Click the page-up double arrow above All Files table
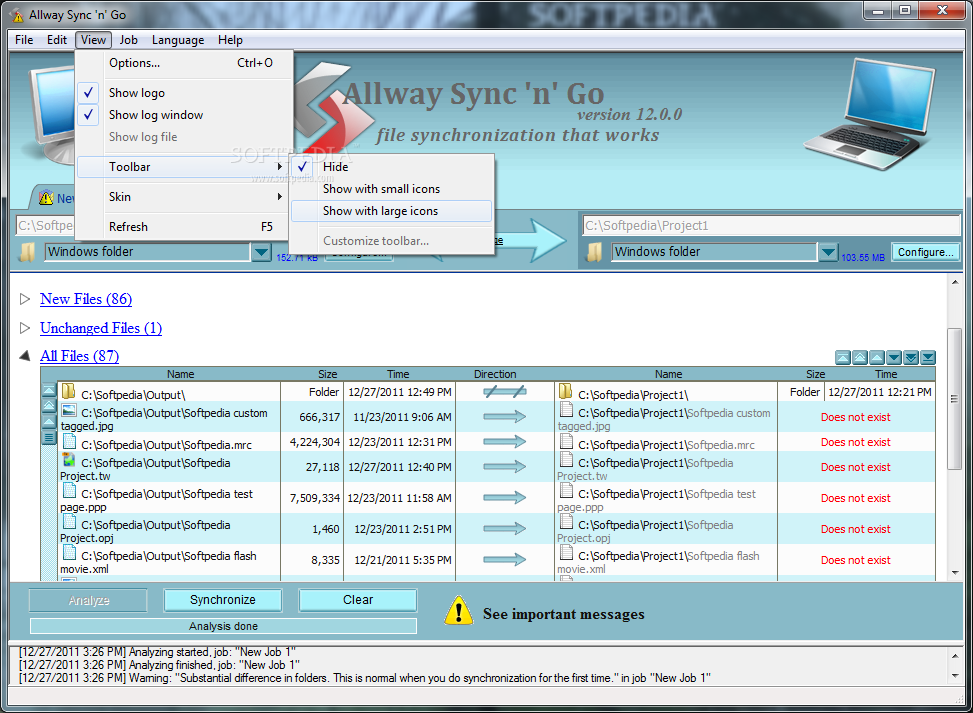The height and width of the screenshot is (713, 973). (x=860, y=357)
